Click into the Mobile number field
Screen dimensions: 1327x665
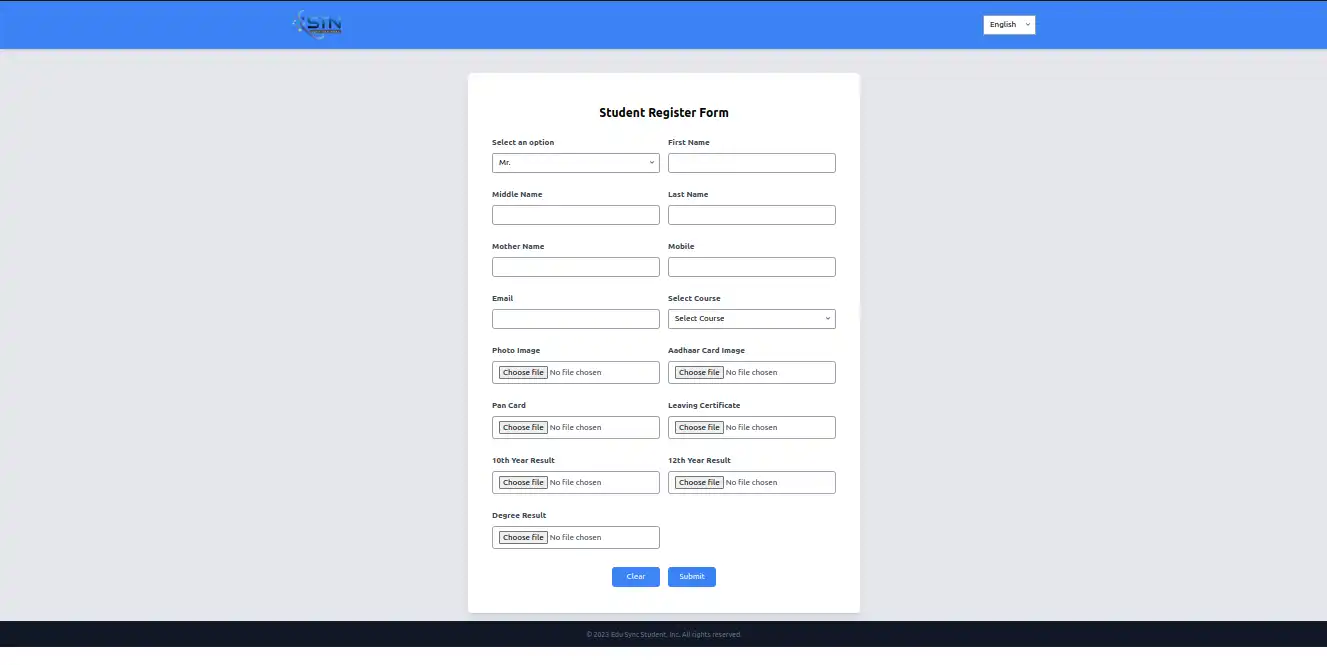click(x=751, y=267)
